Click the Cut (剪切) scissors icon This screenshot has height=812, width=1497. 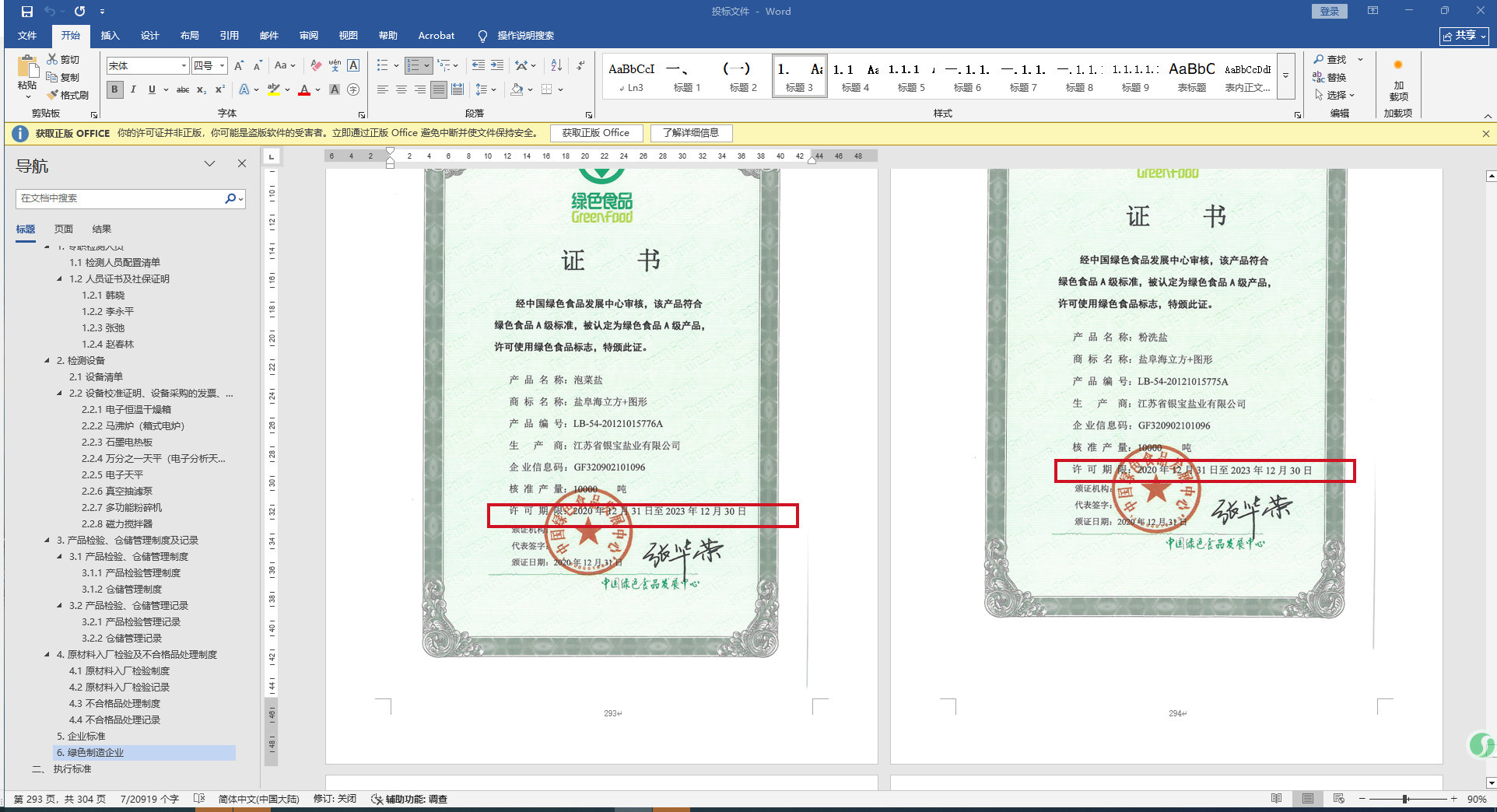coord(52,59)
